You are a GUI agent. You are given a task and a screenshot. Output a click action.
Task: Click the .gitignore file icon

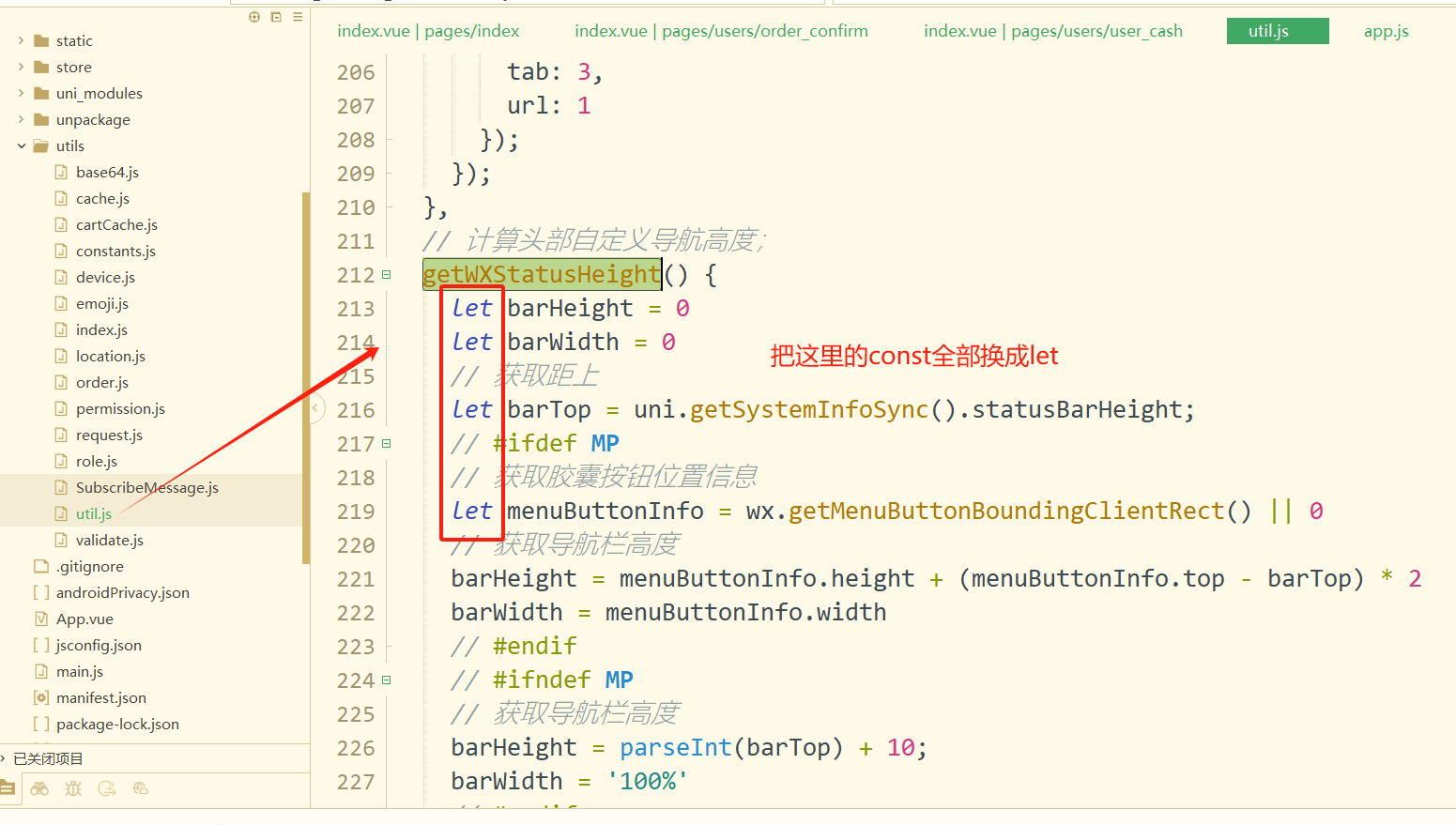point(41,566)
